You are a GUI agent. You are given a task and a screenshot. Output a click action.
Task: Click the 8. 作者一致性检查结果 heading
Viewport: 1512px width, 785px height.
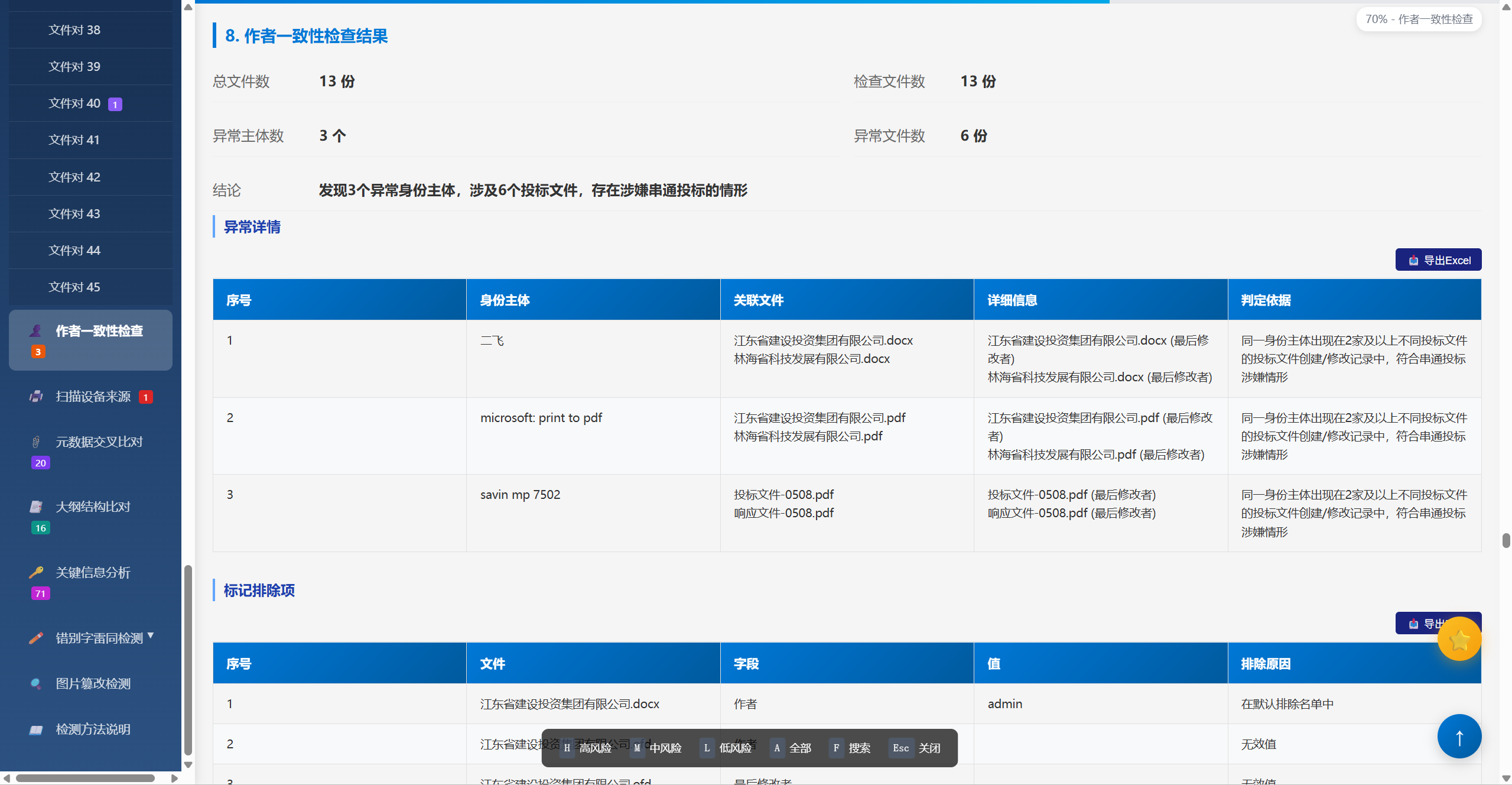pos(306,36)
